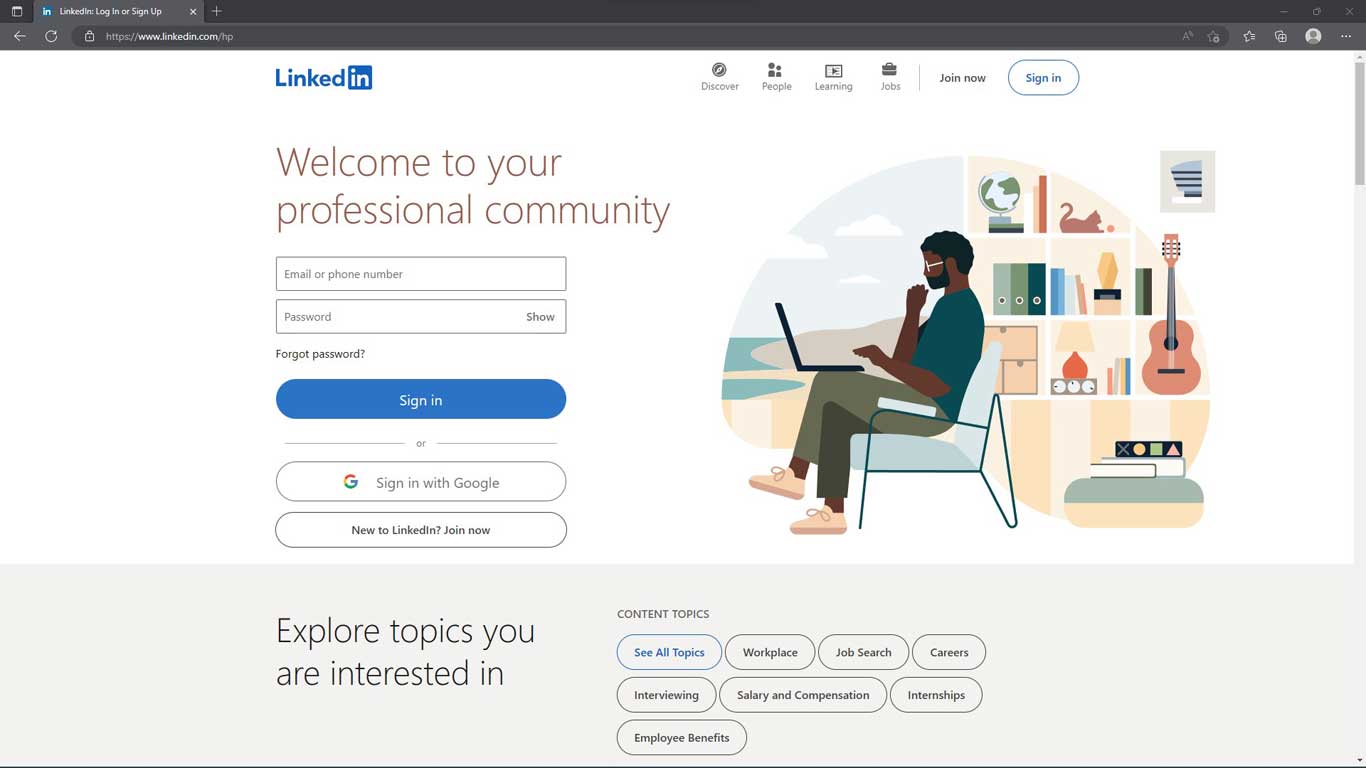1366x768 pixels.
Task: Click the outlined Sign in header button
Action: click(x=1043, y=78)
